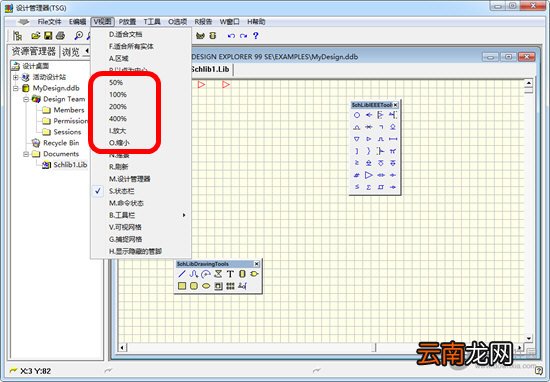This screenshot has width=550, height=382.
Task: Switch to the 资源管理器 tab
Action: [x=34, y=52]
